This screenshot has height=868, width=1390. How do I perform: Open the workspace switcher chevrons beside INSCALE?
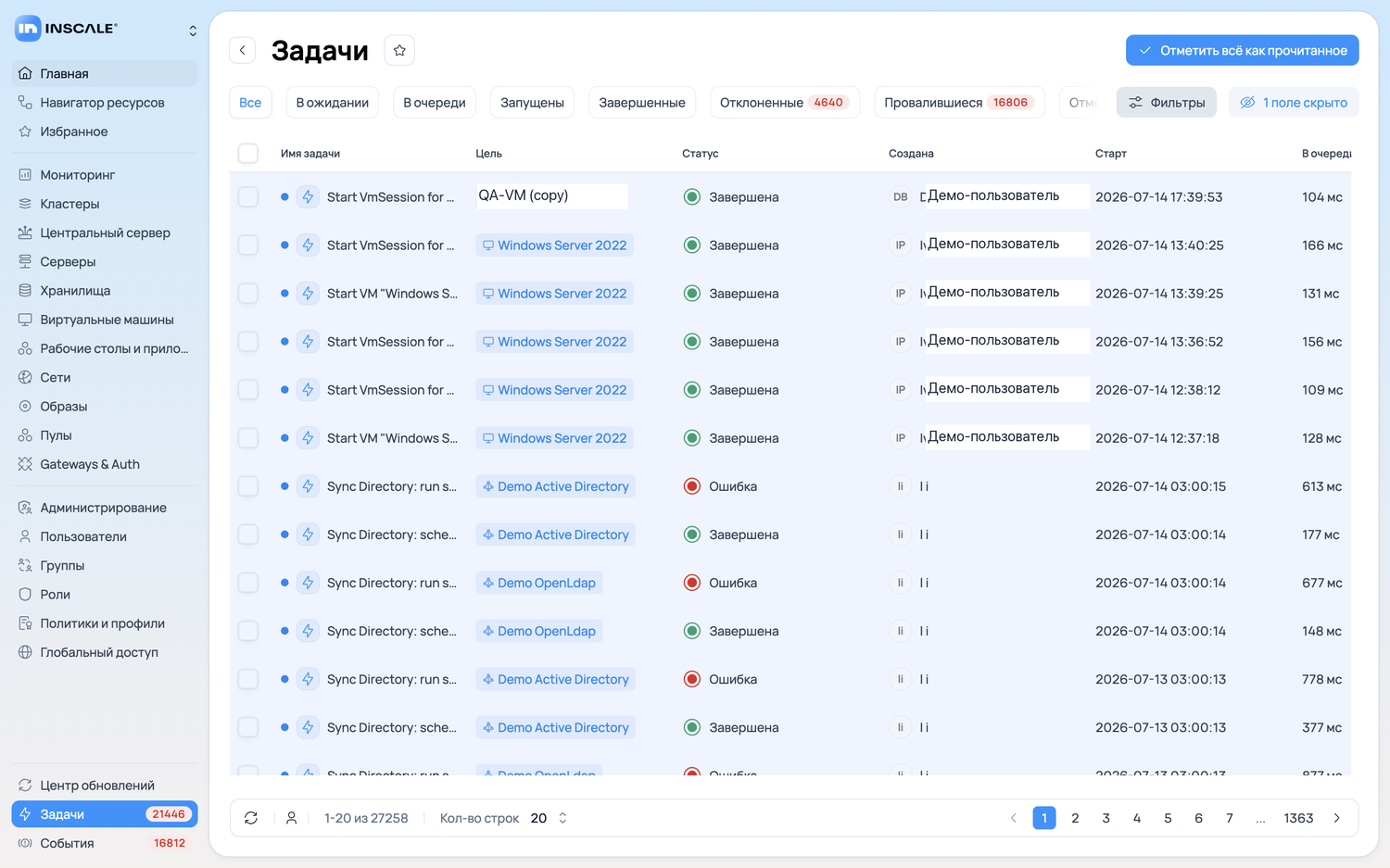(x=193, y=31)
